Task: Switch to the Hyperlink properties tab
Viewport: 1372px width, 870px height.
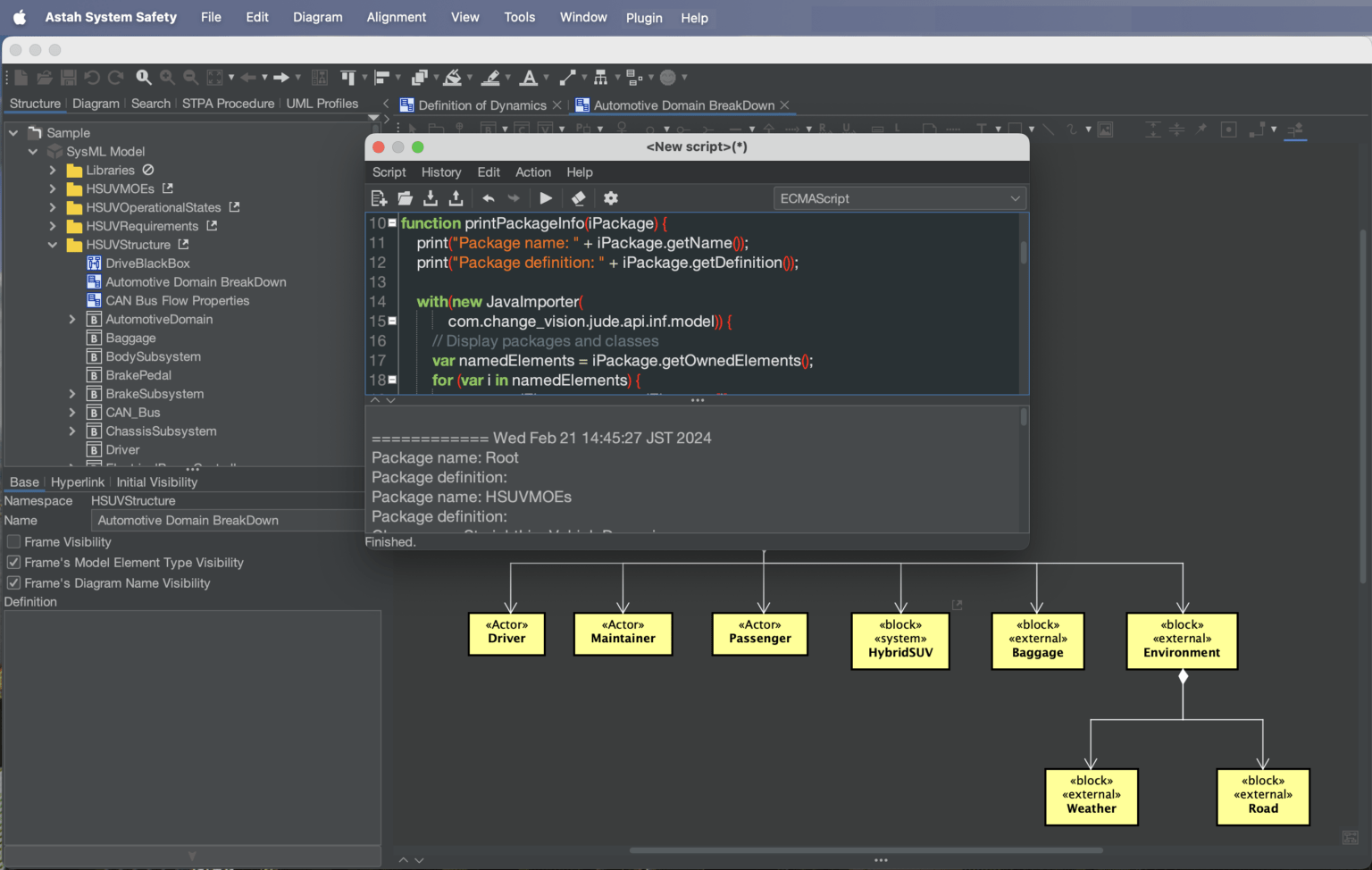Action: pos(78,481)
